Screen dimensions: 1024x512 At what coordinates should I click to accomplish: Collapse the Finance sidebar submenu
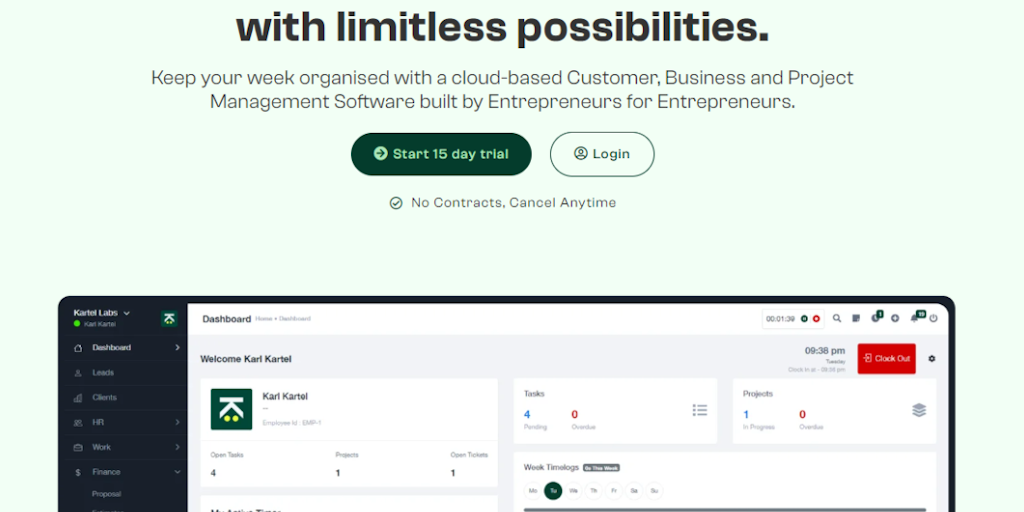[177, 472]
